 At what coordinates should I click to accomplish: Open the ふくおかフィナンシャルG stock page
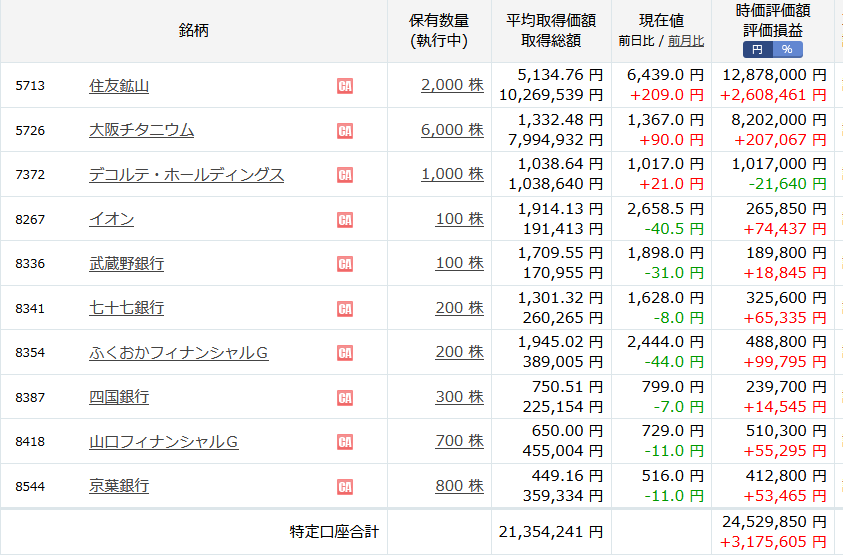pos(178,353)
